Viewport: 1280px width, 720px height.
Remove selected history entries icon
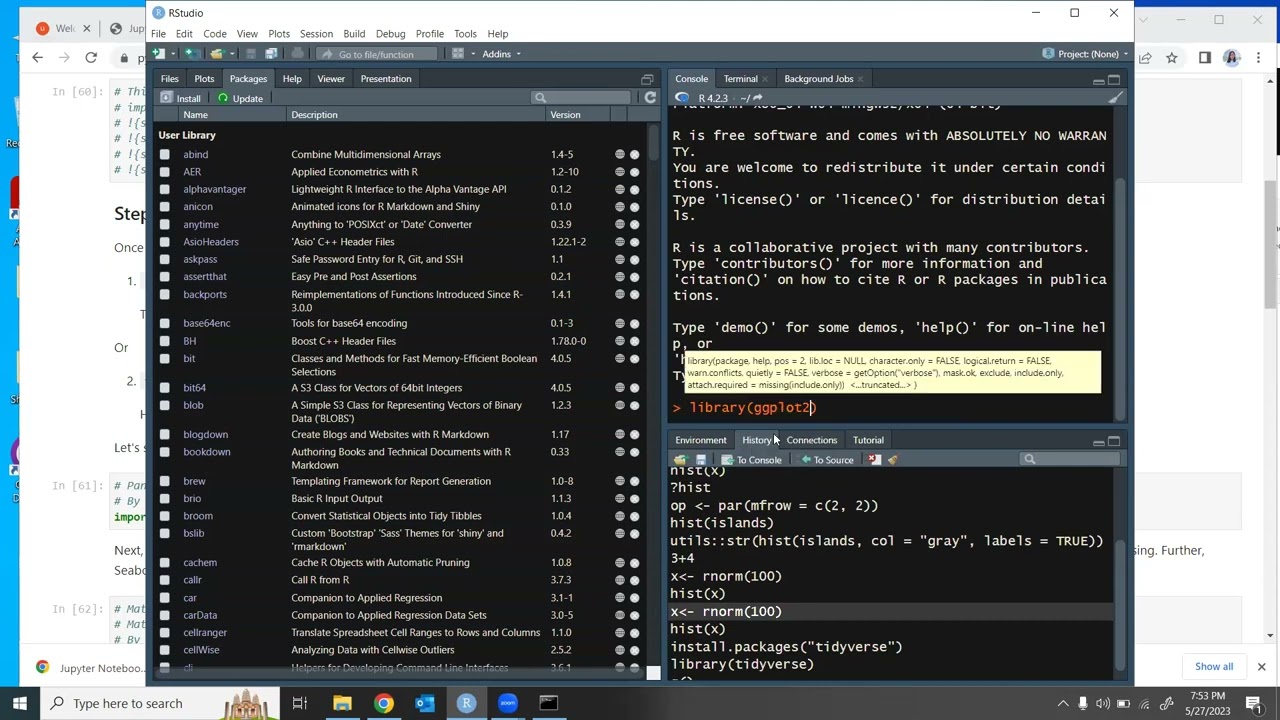pyautogui.click(x=874, y=460)
